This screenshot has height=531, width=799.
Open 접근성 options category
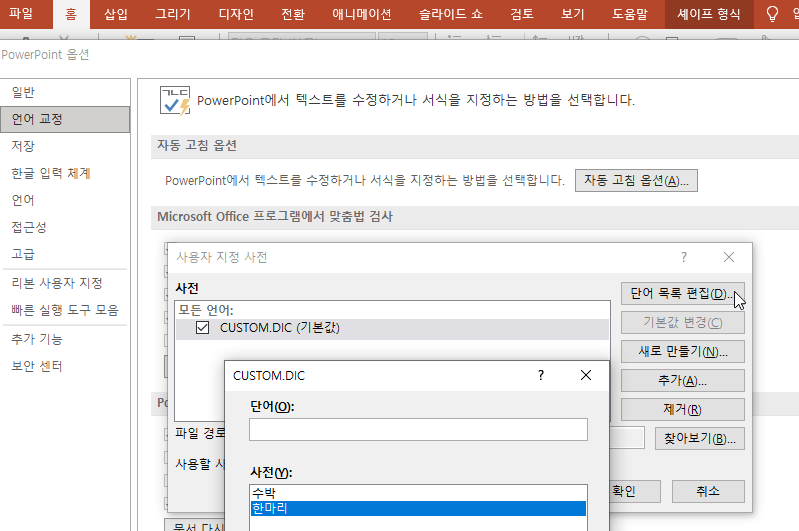[65, 227]
